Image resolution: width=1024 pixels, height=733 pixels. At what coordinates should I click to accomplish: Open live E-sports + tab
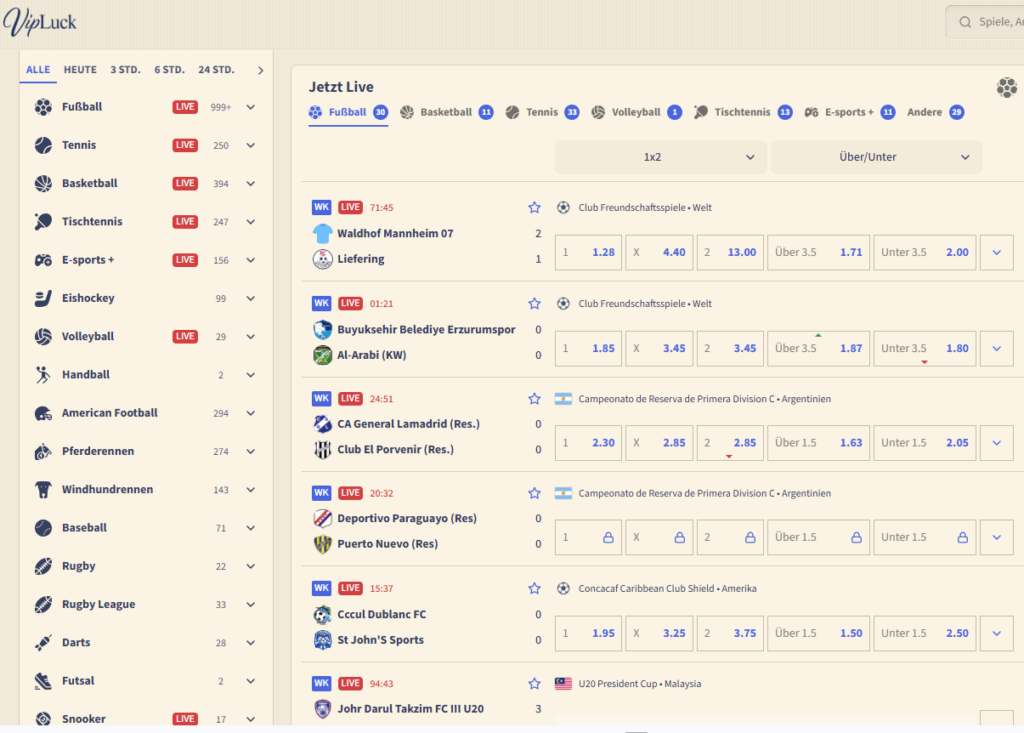pyautogui.click(x=849, y=112)
